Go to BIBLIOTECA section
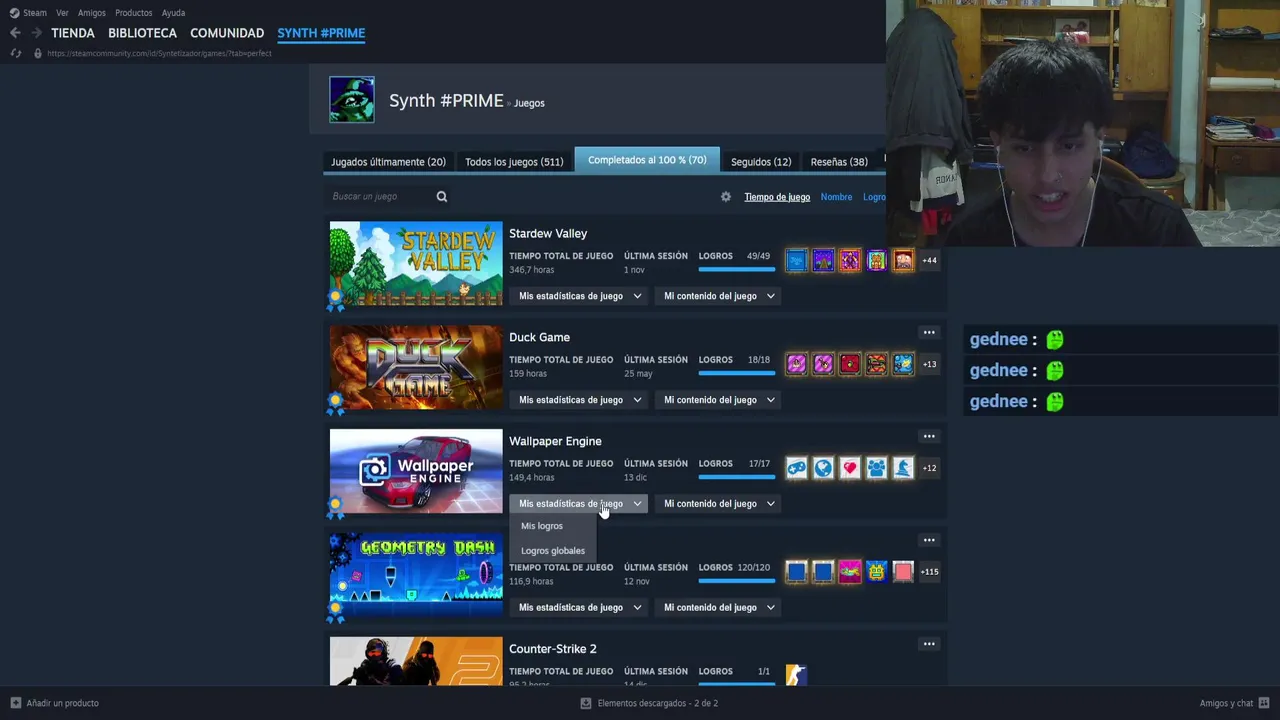 142,33
